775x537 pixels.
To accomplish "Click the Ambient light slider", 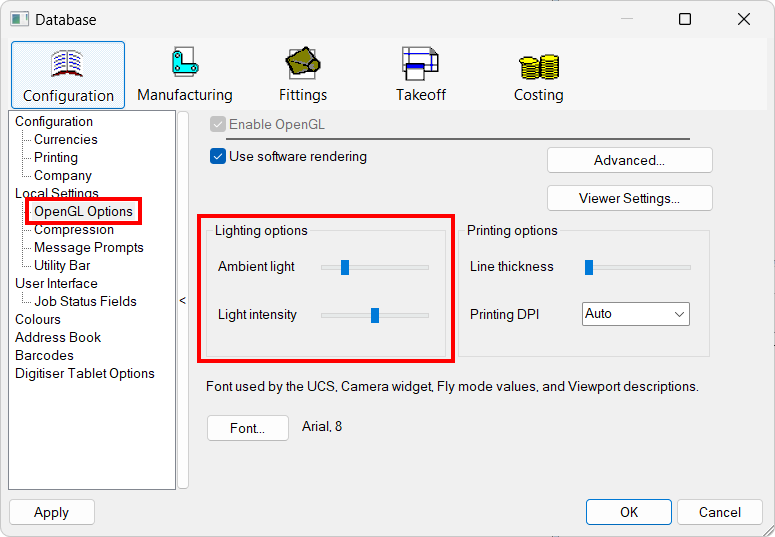I will [374, 267].
